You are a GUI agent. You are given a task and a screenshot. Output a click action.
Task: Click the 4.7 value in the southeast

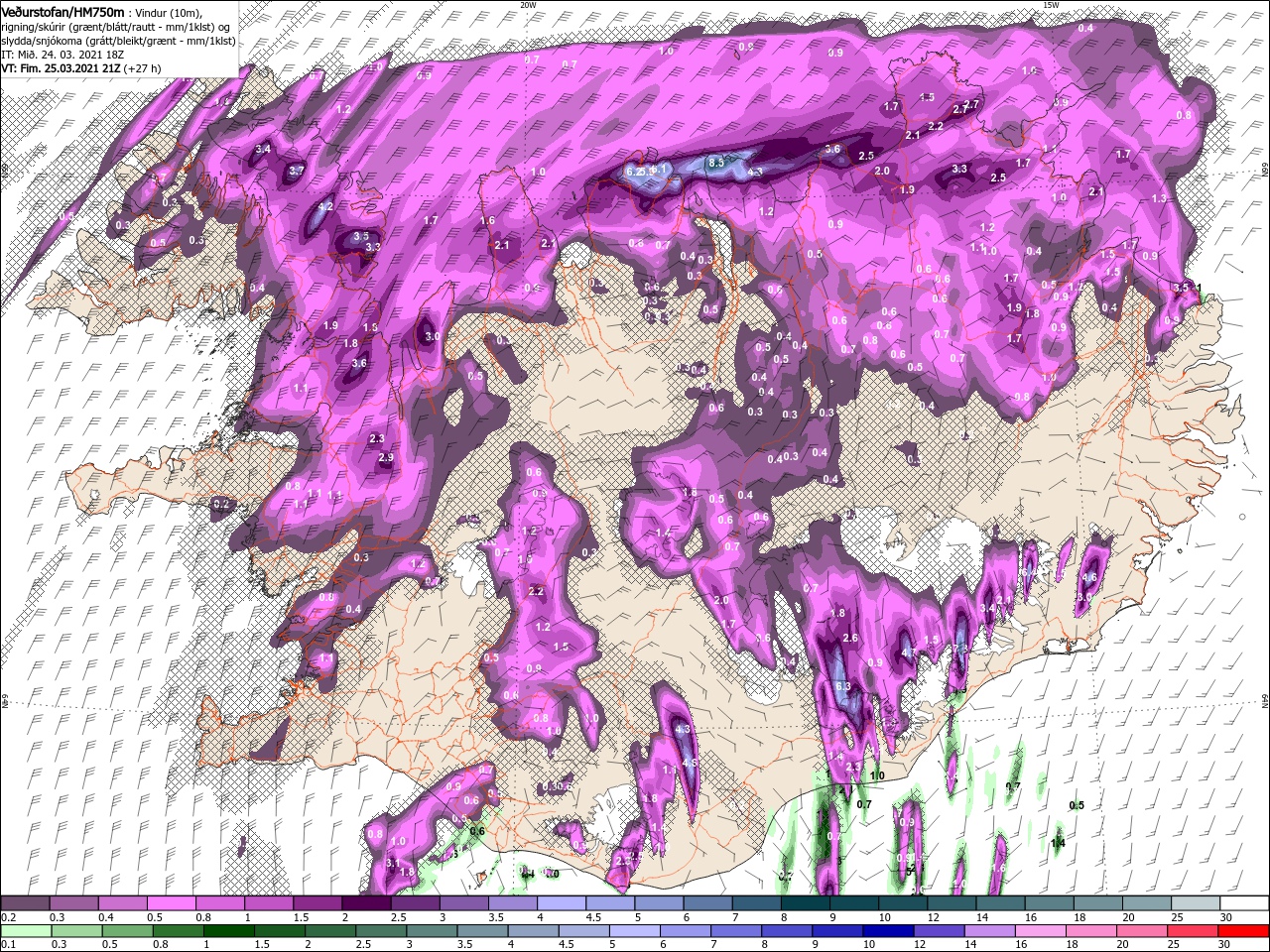pos(909,653)
